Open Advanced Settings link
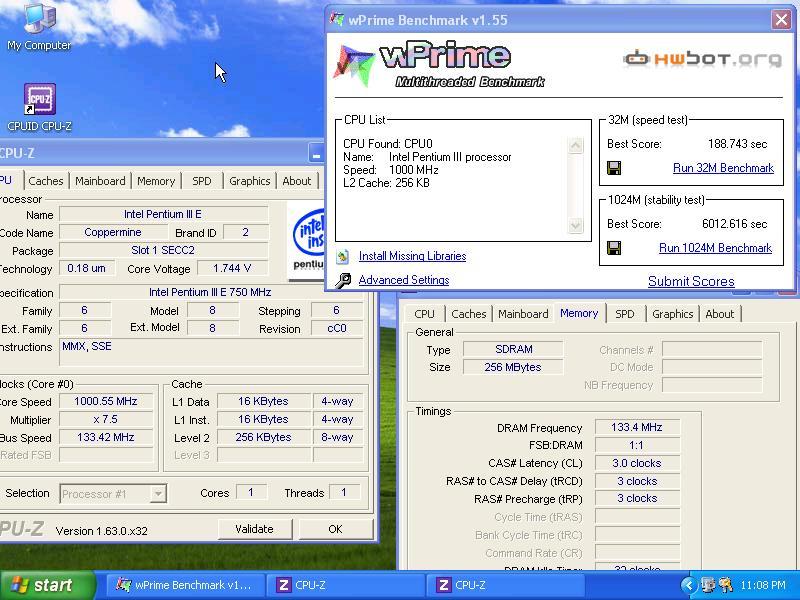Viewport: 800px width, 600px height. [x=404, y=280]
